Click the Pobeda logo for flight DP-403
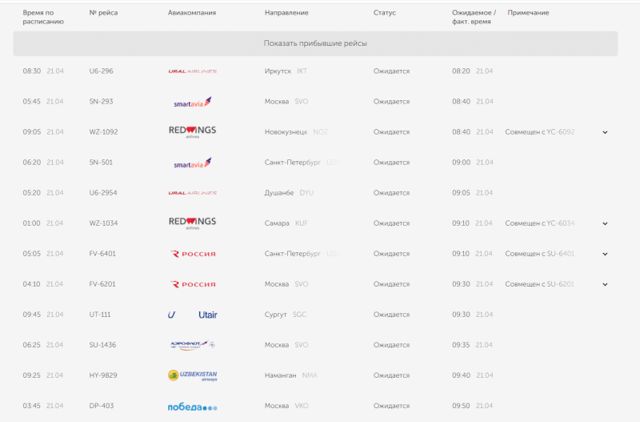Image resolution: width=640 pixels, height=422 pixels. point(192,406)
